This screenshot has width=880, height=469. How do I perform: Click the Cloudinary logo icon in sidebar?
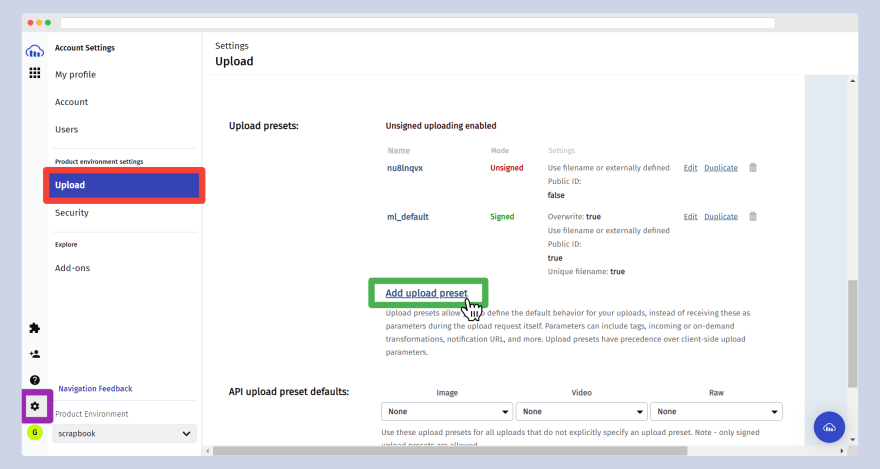coord(35,52)
